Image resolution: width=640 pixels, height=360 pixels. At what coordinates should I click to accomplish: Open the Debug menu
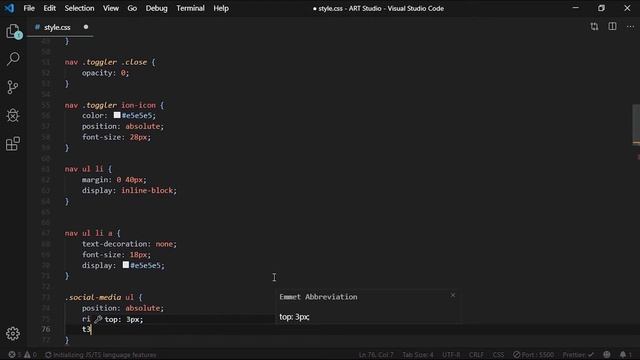click(x=156, y=8)
